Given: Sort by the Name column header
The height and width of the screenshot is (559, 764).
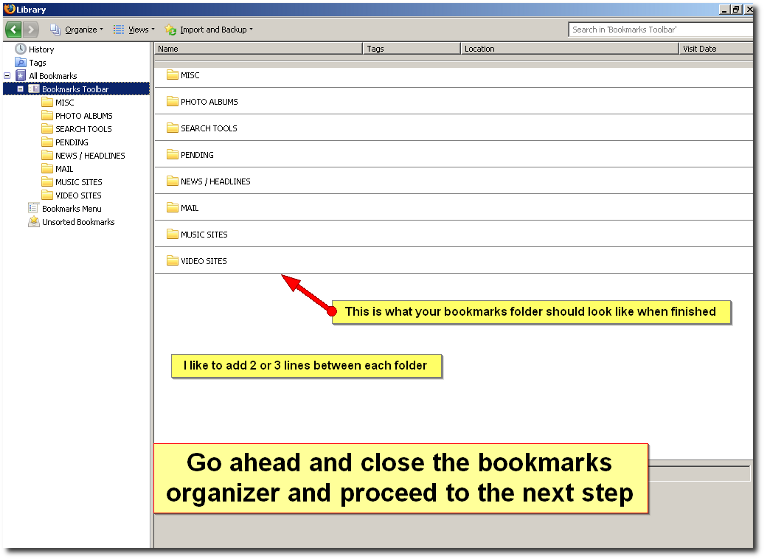Looking at the screenshot, I should point(259,49).
